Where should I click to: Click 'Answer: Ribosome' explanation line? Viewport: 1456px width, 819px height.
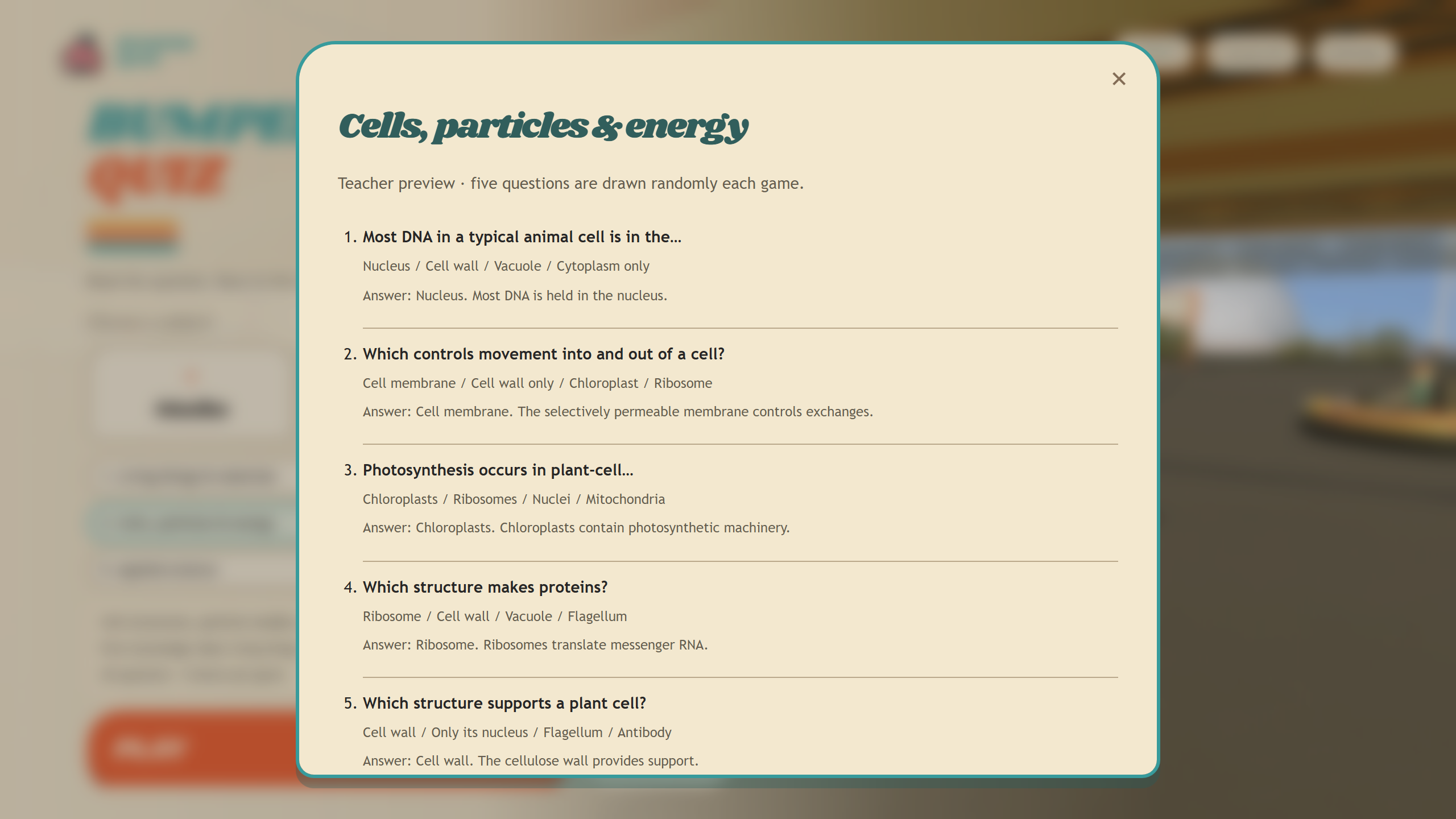[x=535, y=645]
